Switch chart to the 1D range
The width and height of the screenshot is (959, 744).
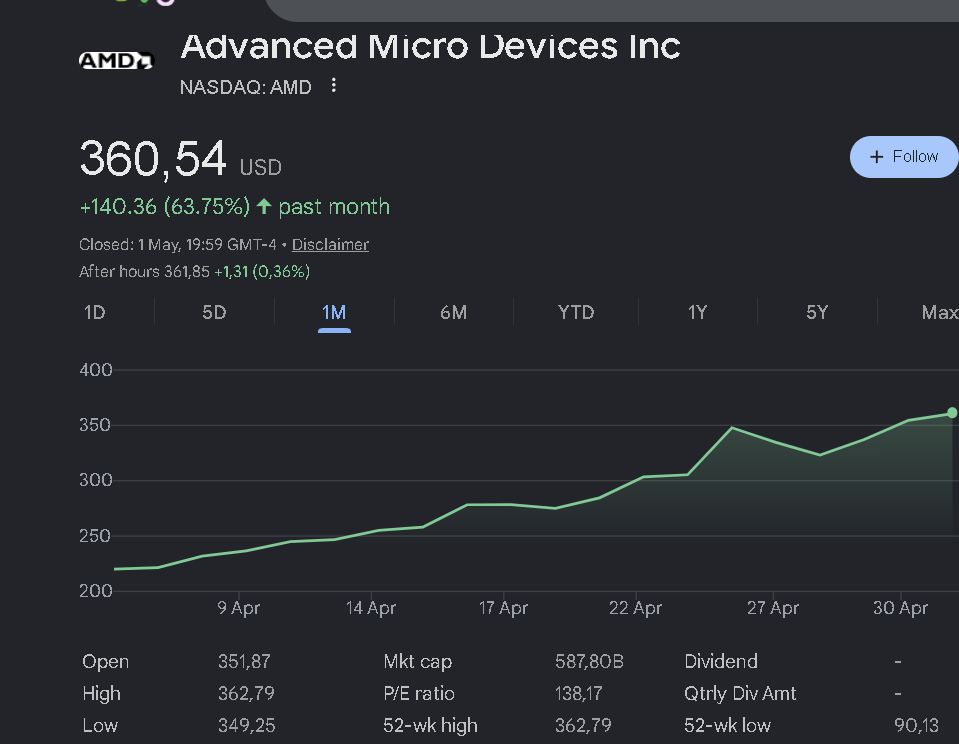click(x=94, y=313)
